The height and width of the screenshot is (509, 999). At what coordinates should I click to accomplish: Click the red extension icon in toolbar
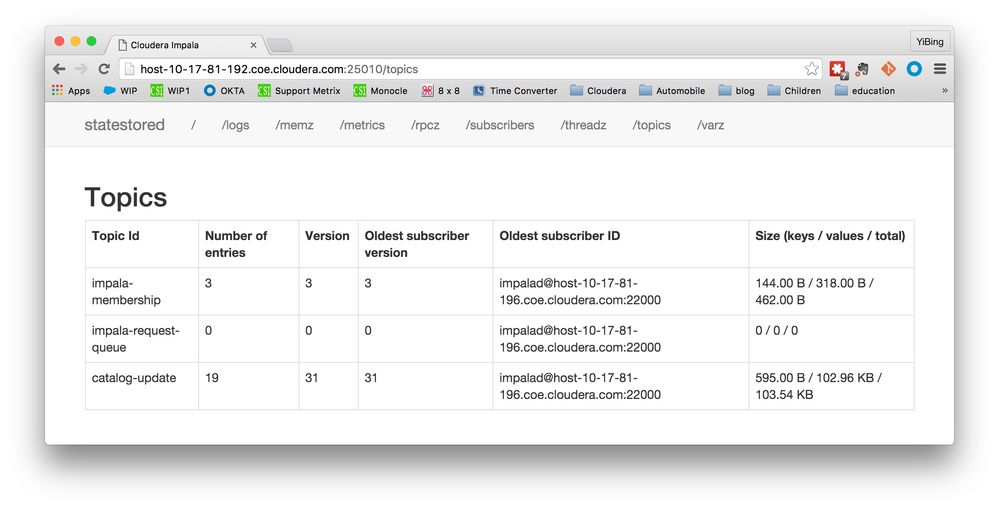pyautogui.click(x=837, y=69)
